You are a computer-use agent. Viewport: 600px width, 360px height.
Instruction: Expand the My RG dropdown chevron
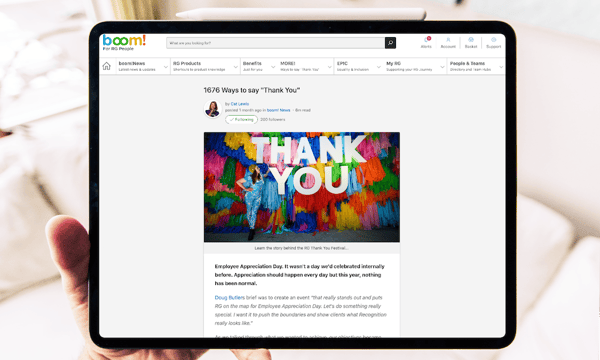(442, 67)
